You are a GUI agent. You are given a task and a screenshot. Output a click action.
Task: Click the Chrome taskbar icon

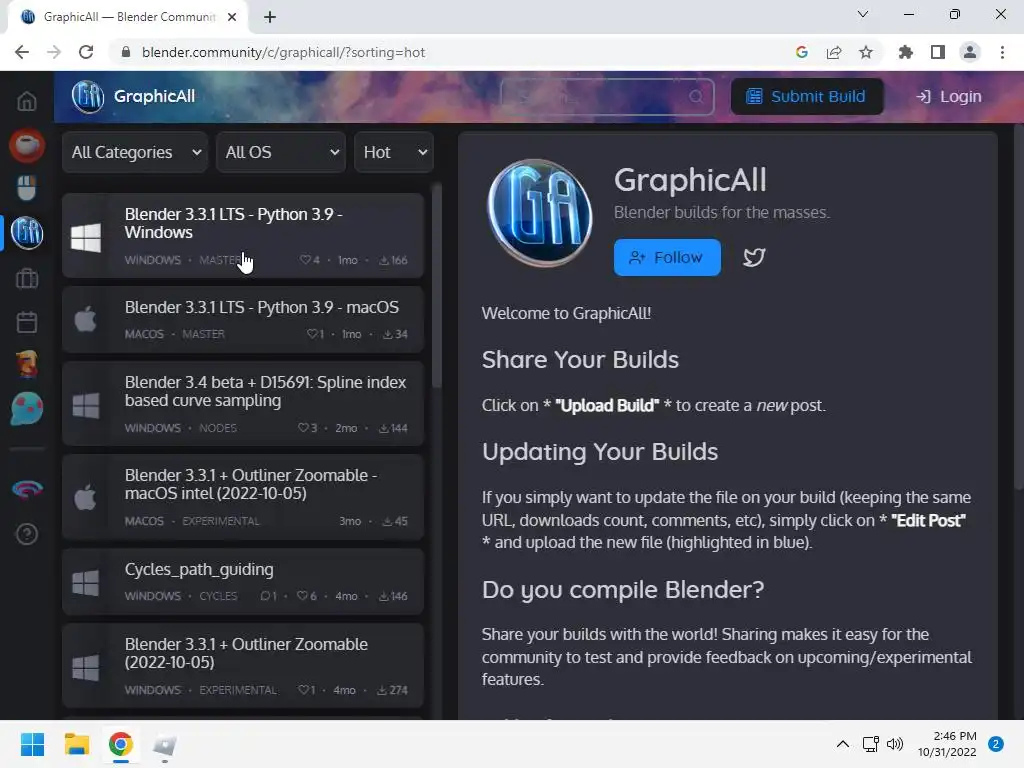coord(120,744)
